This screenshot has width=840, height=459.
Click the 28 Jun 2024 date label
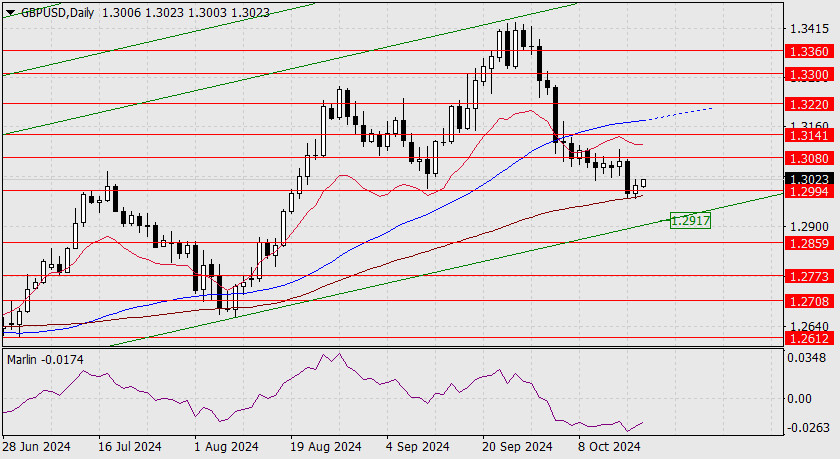[37, 447]
